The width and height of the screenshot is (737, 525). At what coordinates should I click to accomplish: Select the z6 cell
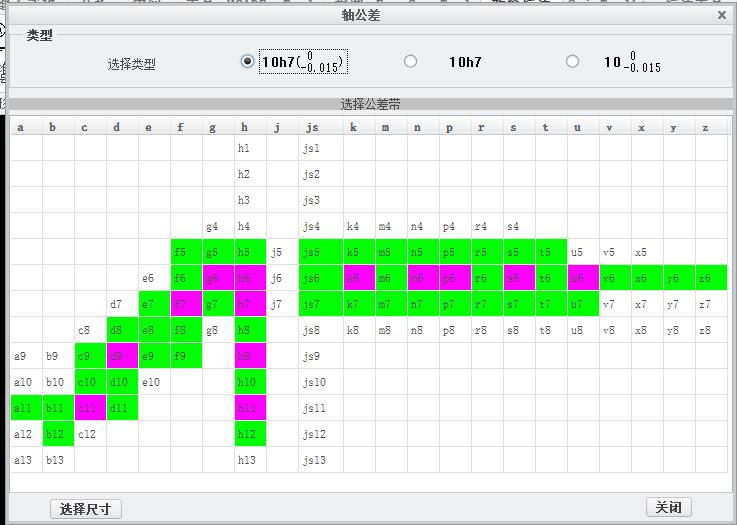[711, 278]
